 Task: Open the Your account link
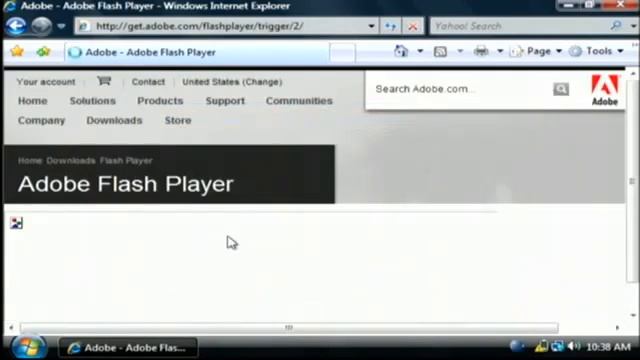click(46, 82)
